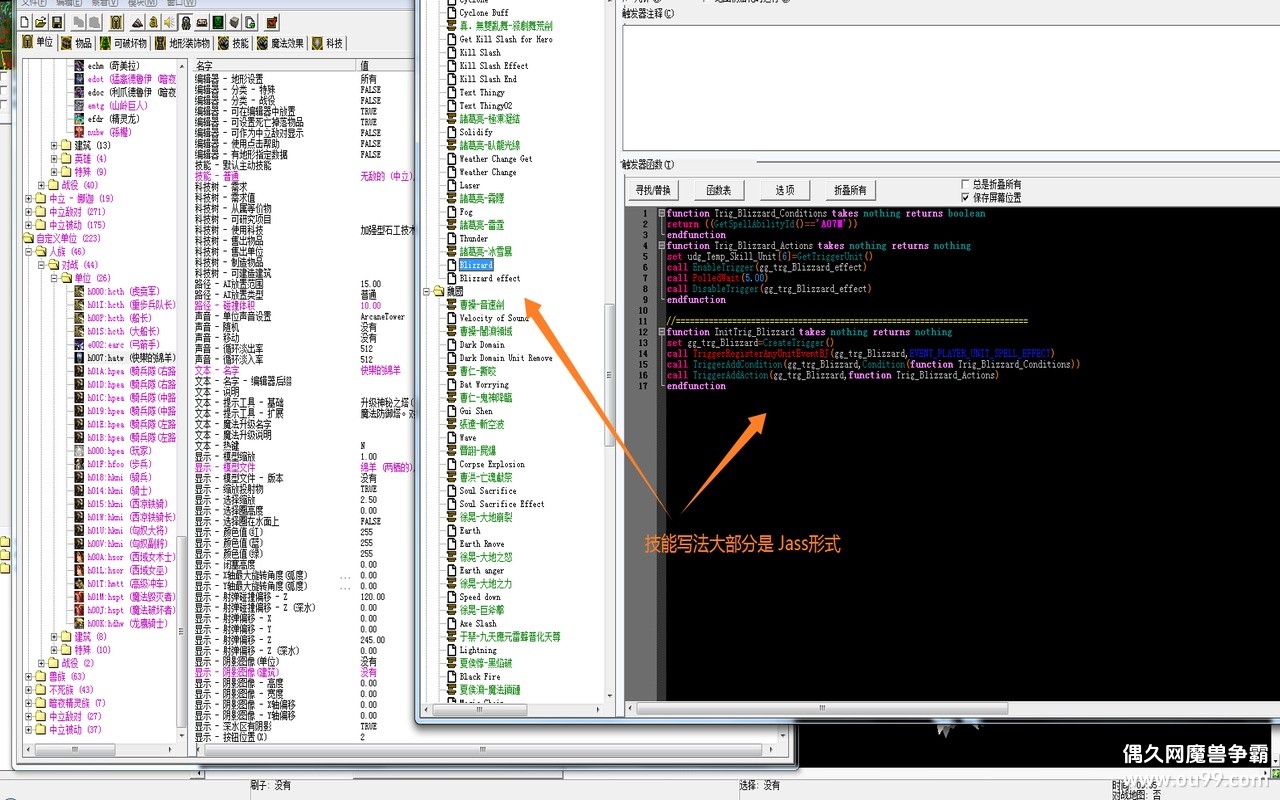1280x800 pixels.
Task: Click the Test Map checkmark icon
Action: 271,22
